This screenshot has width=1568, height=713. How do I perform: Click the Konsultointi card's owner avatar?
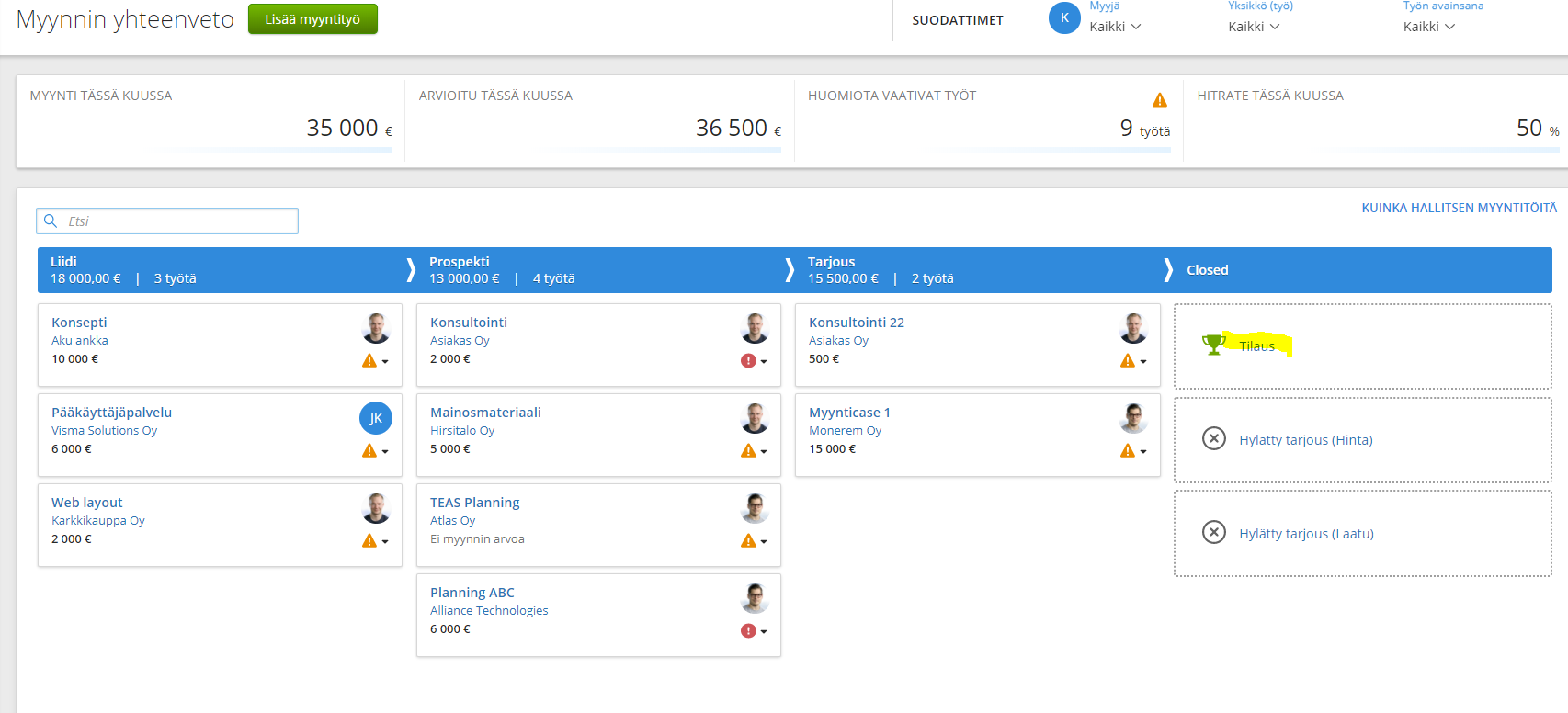tap(755, 328)
